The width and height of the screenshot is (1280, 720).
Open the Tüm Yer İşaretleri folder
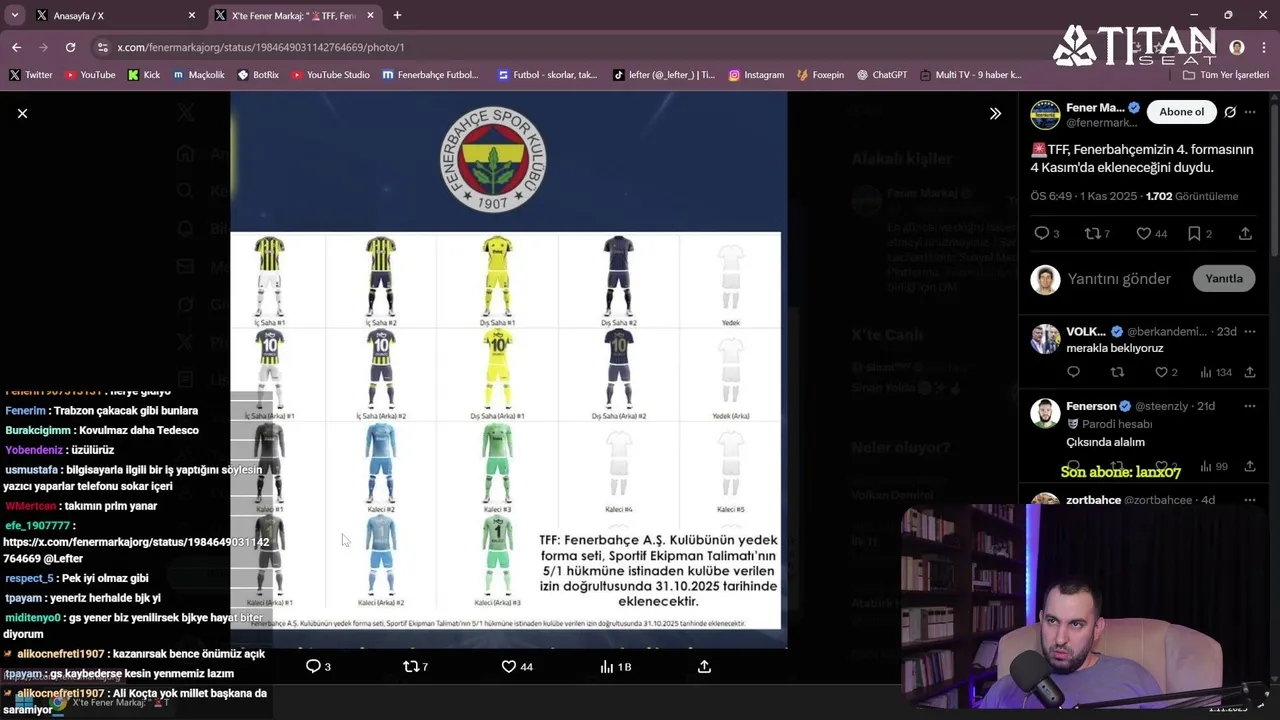[1225, 75]
